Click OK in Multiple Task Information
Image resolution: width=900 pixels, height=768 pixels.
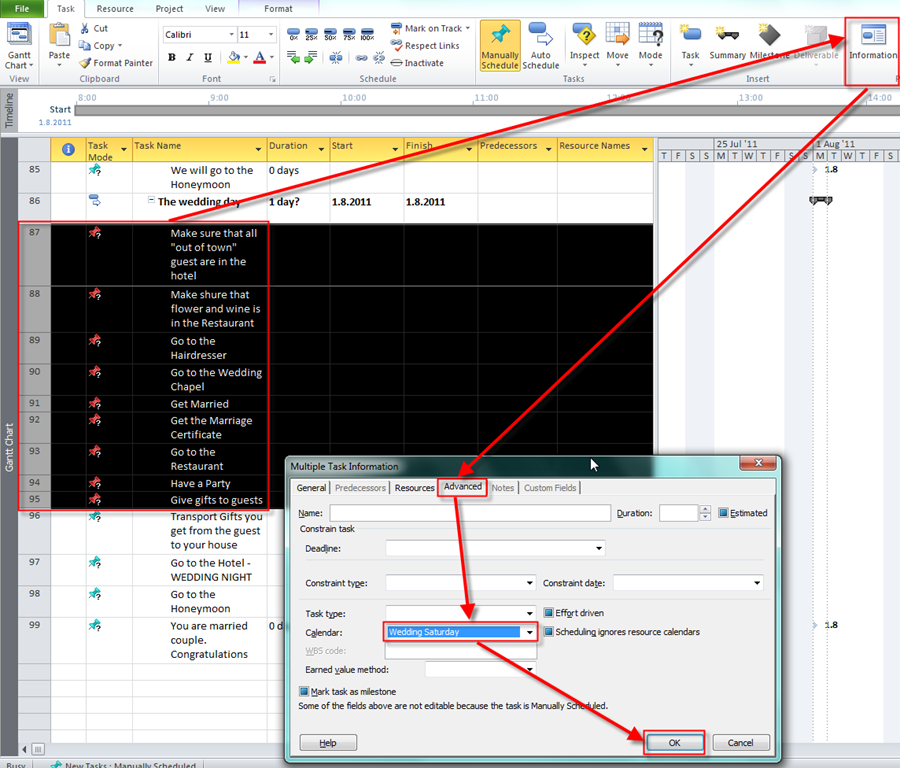coord(674,743)
